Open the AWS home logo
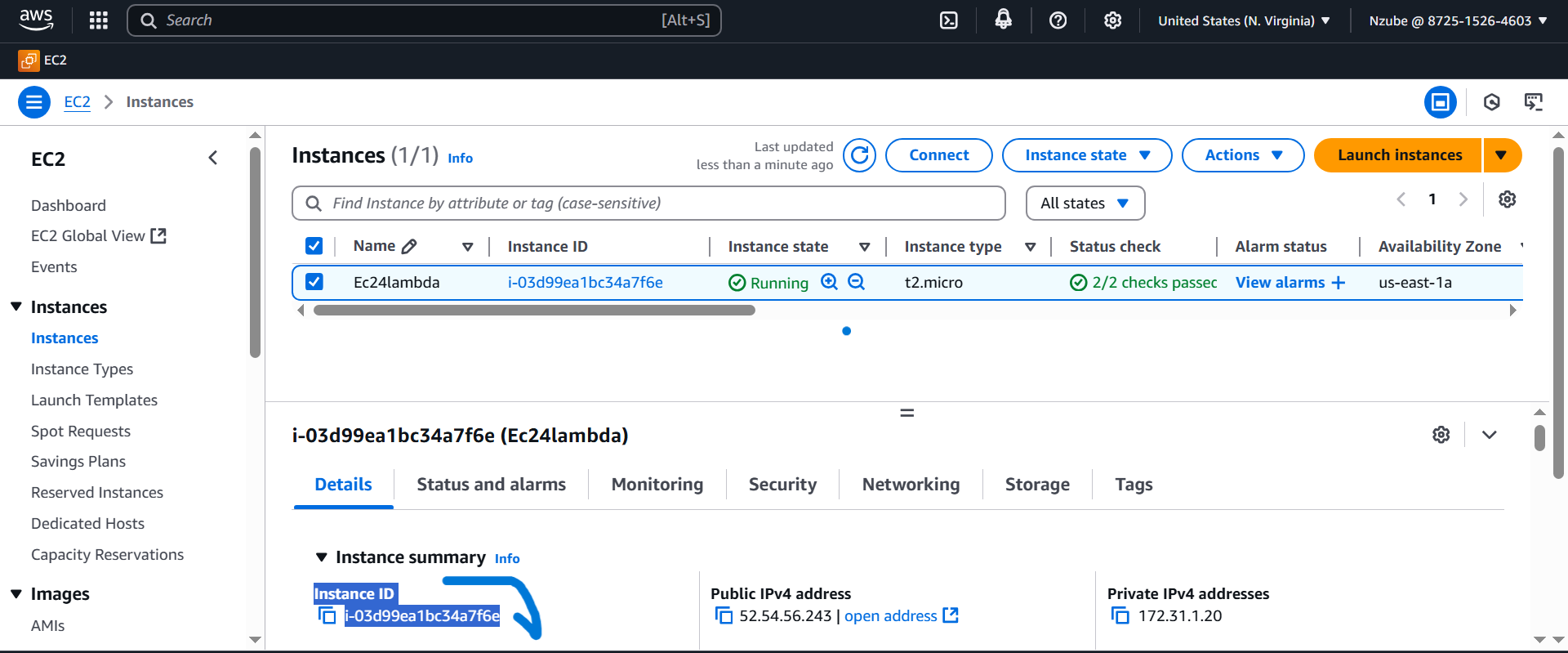Viewport: 1568px width, 653px height. tap(36, 20)
